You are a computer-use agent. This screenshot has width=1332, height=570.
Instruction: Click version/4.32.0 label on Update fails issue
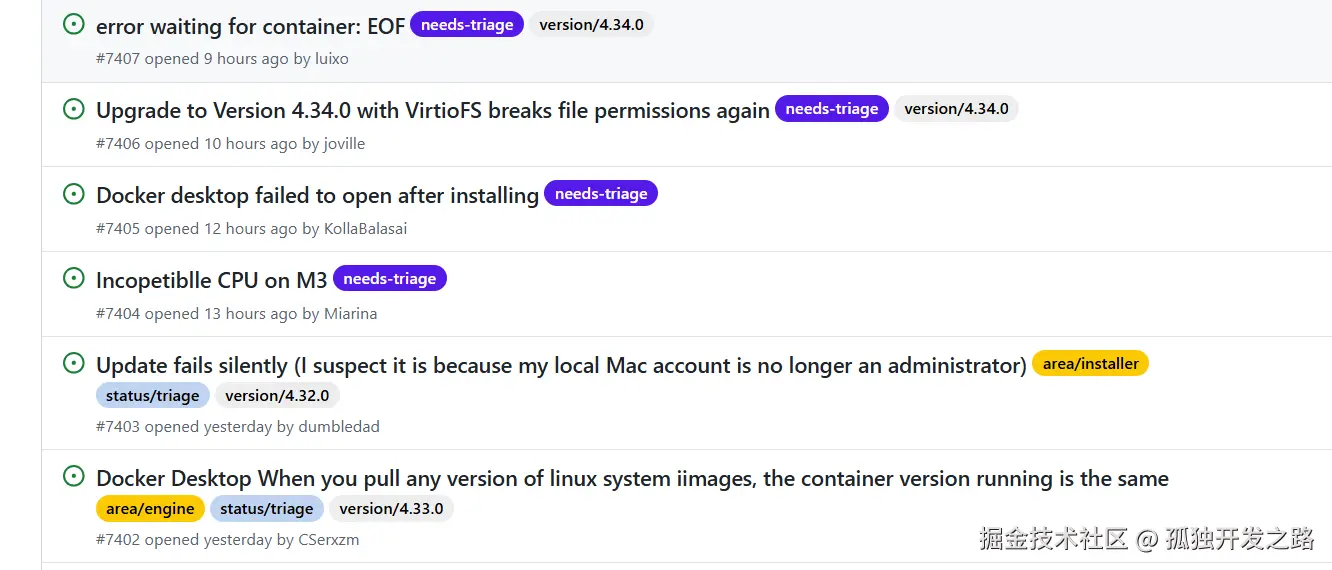pos(277,396)
